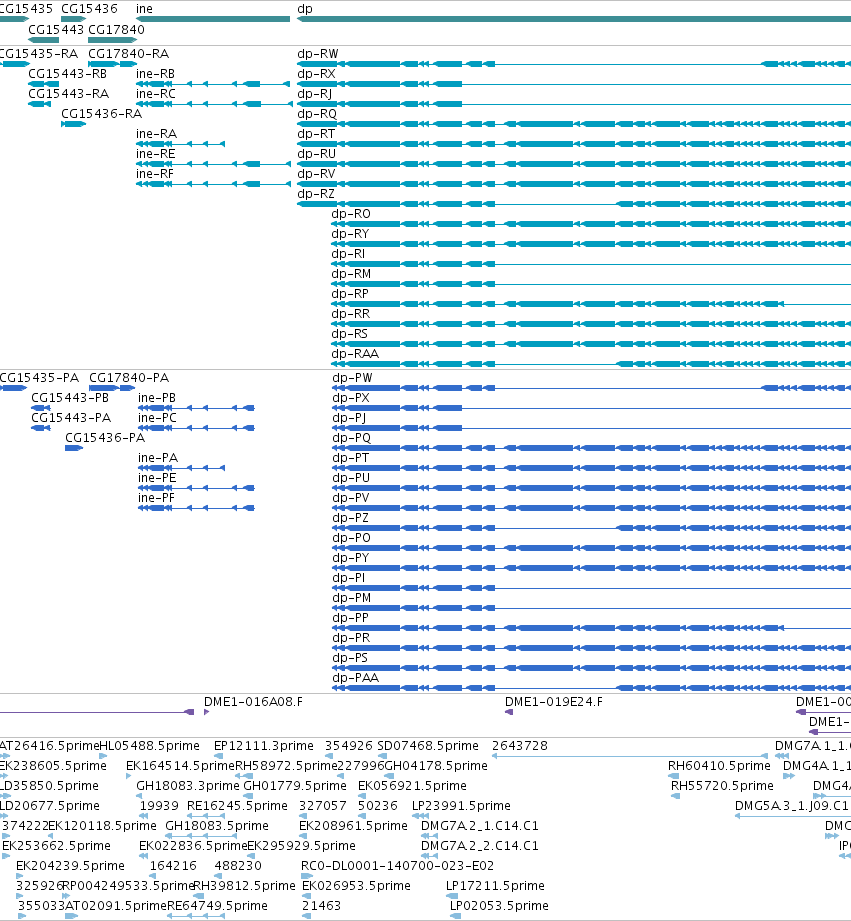Screen dimensions: 851x921
Task: Select the 2643728 EST label
Action: click(x=520, y=745)
